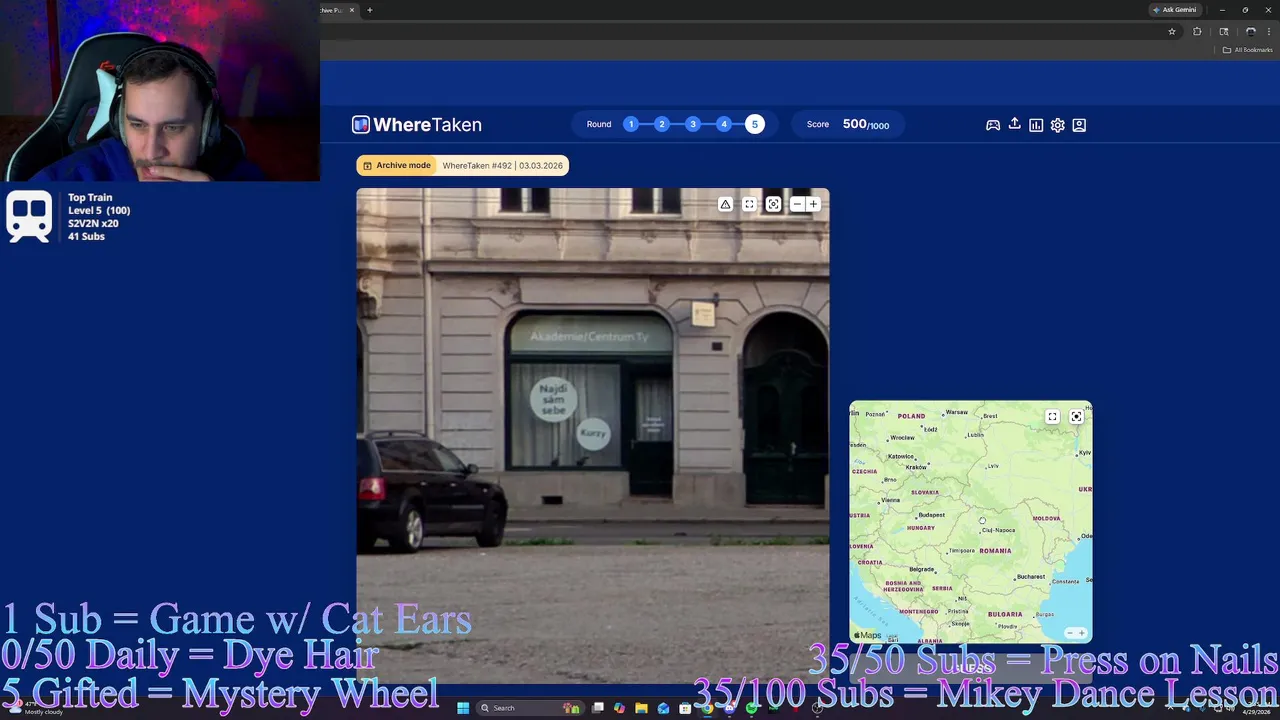Click Budapest on the map

[931, 515]
